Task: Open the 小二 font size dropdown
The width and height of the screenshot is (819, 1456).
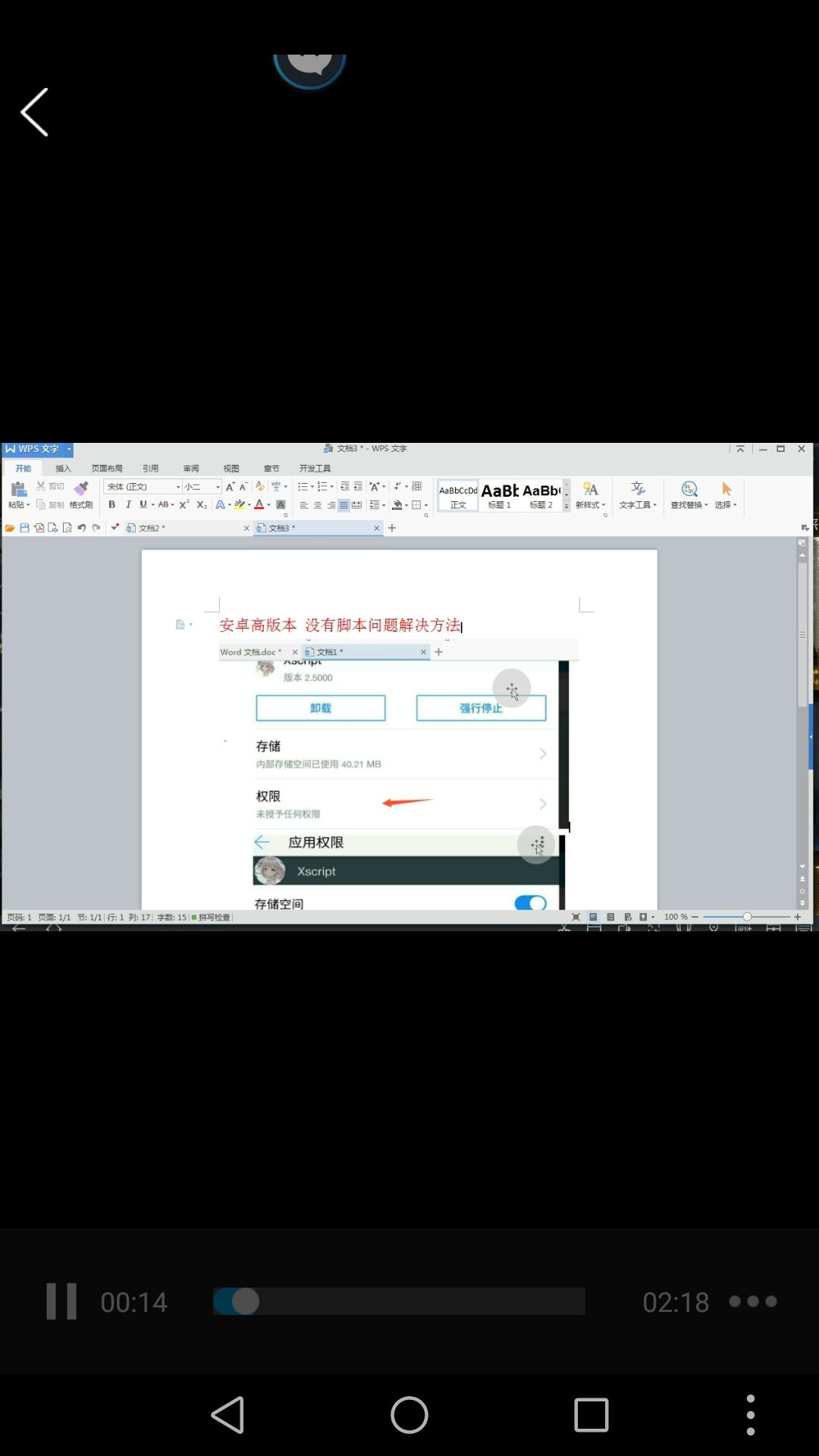Action: [x=202, y=487]
